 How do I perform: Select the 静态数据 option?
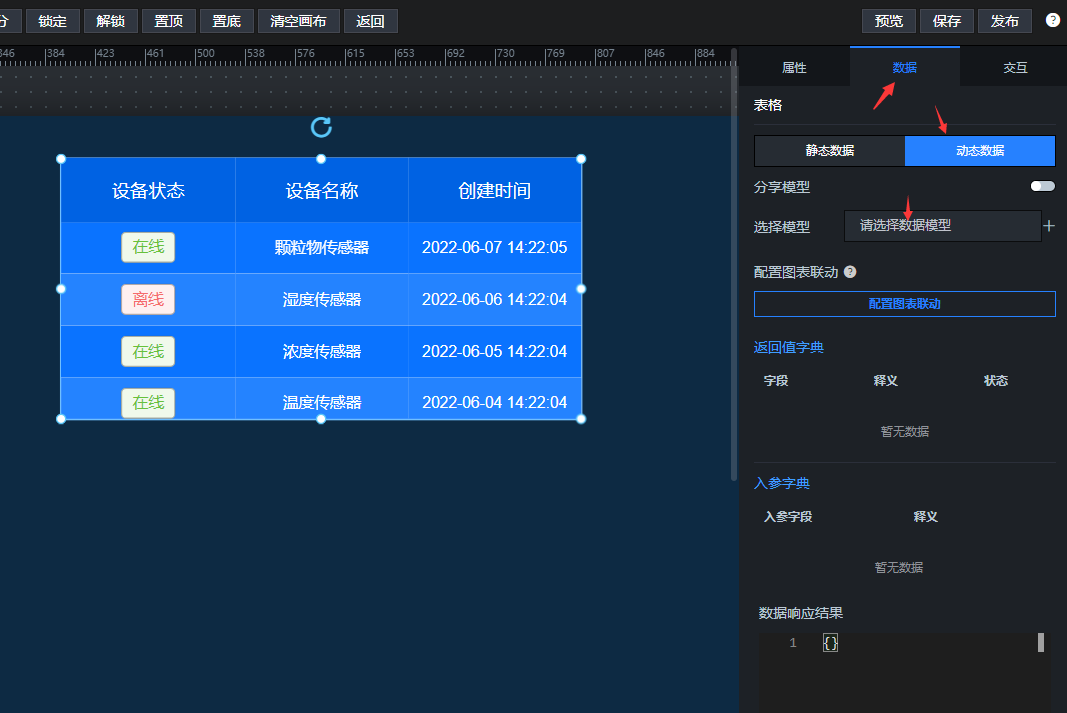click(829, 151)
